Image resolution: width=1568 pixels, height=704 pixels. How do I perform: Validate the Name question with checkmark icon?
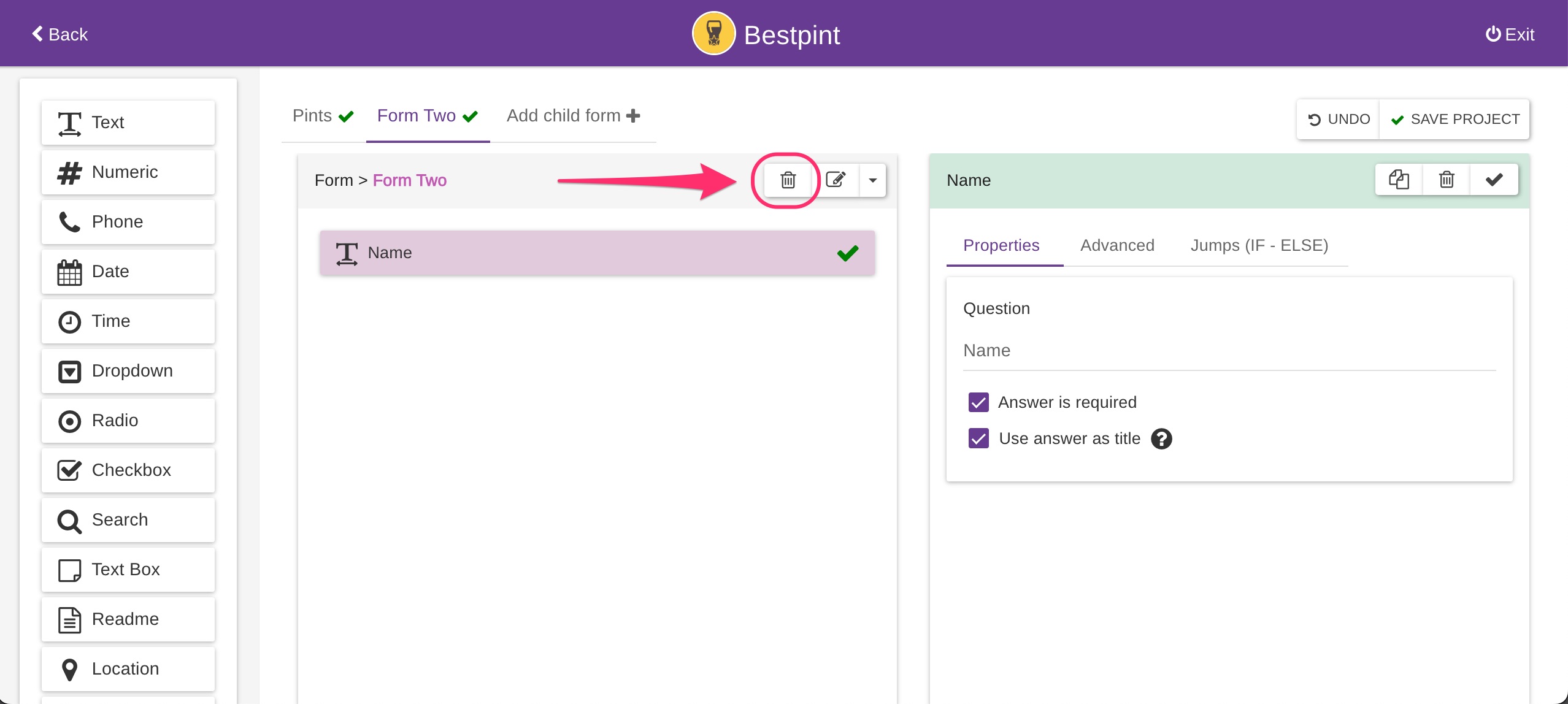(1494, 180)
